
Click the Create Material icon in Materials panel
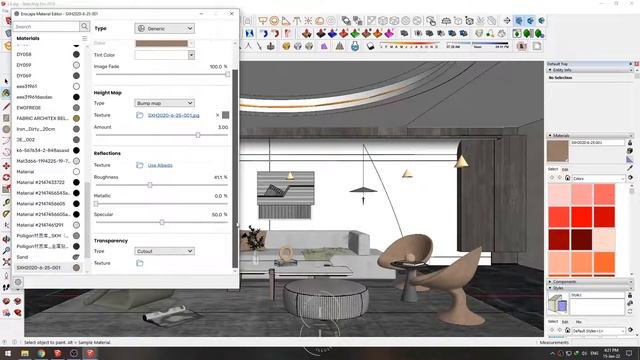[x=630, y=151]
